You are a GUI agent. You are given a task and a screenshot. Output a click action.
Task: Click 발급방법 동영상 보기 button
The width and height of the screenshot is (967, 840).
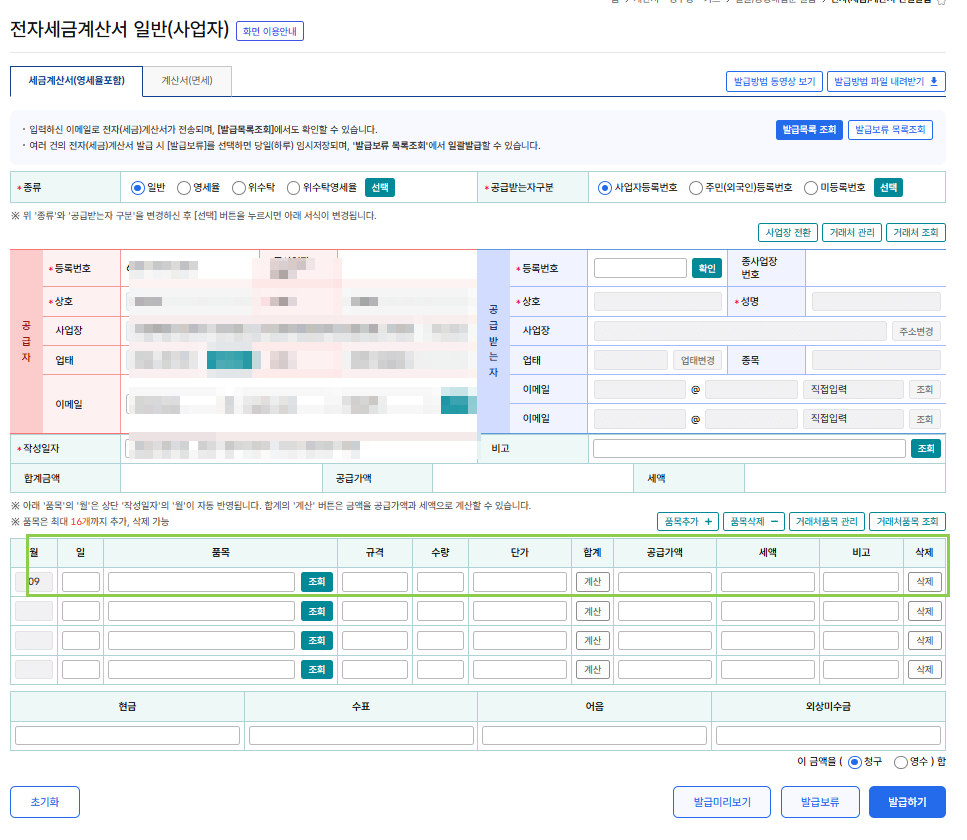[x=774, y=81]
